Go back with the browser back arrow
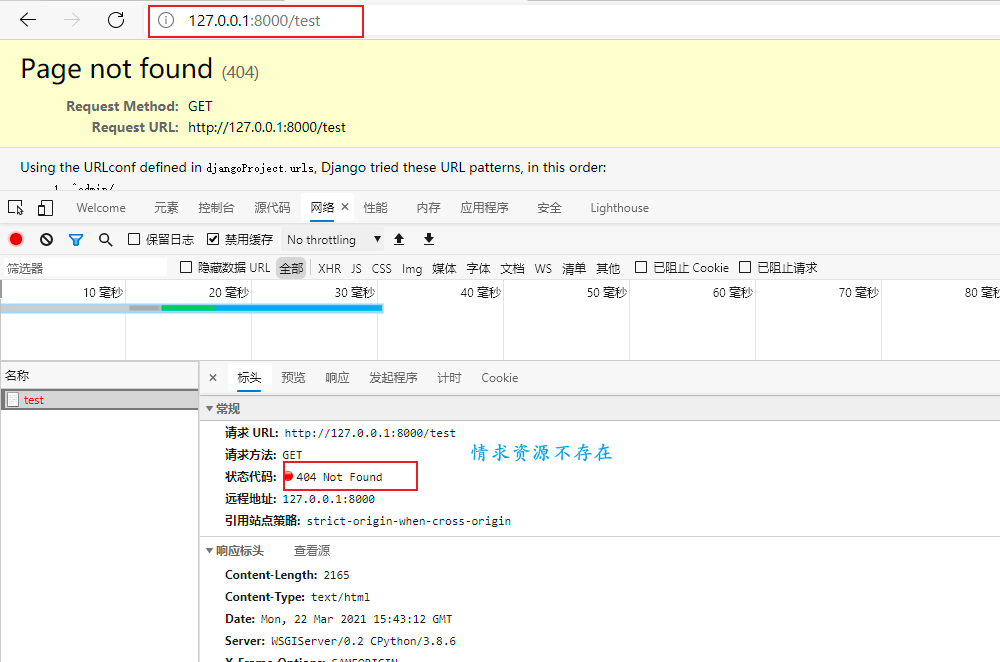 pyautogui.click(x=28, y=20)
